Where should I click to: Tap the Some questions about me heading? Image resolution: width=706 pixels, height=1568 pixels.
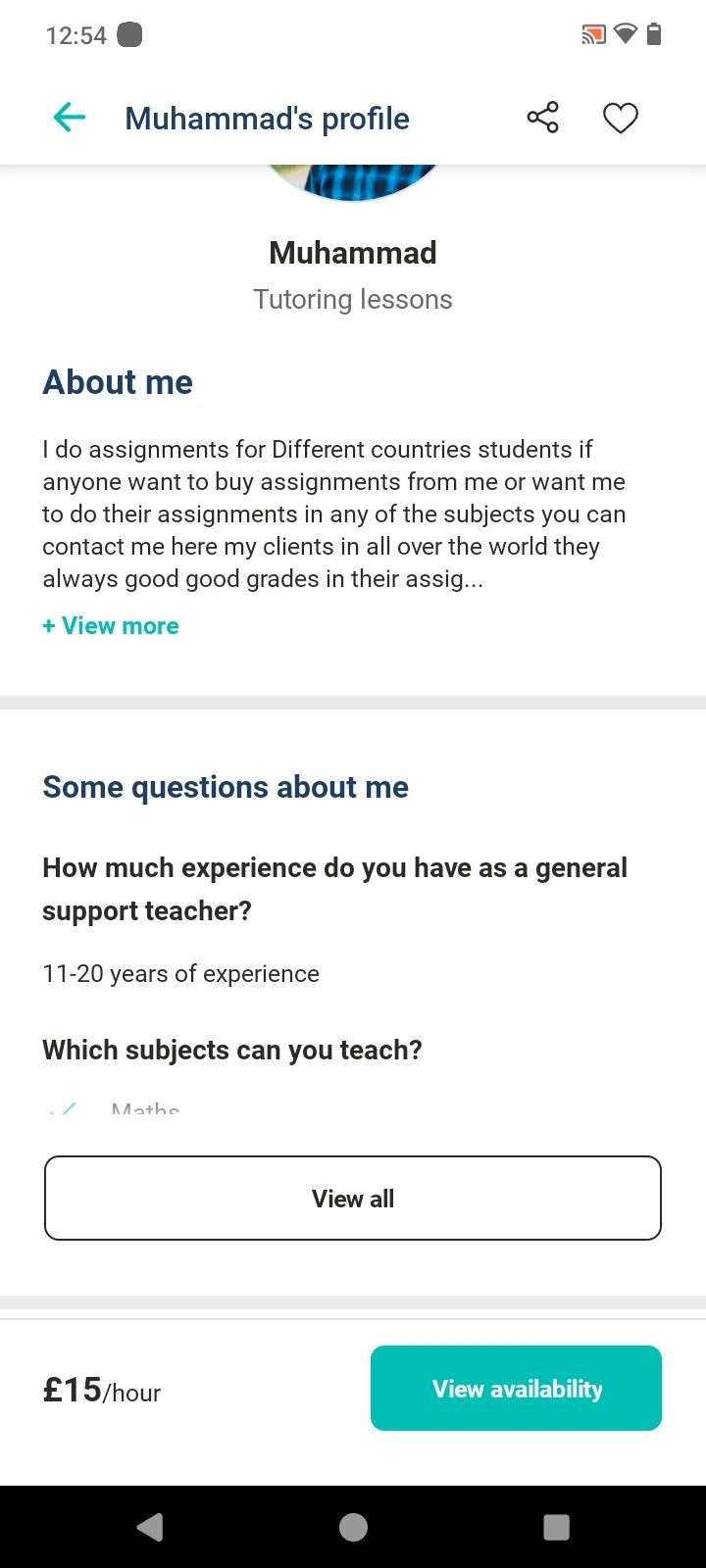click(226, 787)
